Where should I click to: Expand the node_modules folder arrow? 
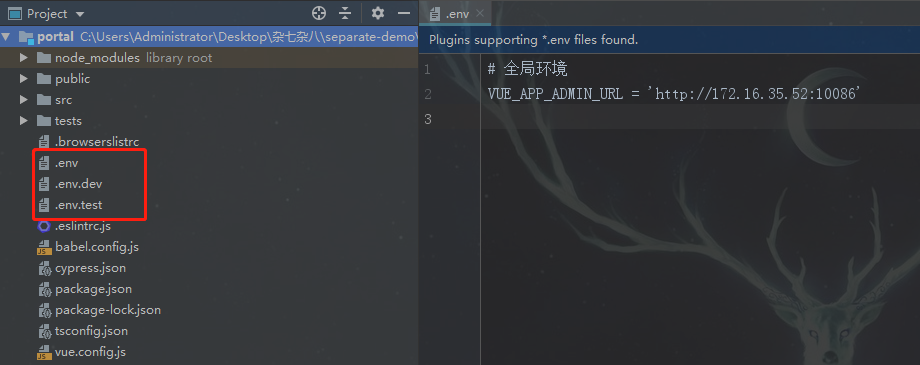click(x=24, y=58)
